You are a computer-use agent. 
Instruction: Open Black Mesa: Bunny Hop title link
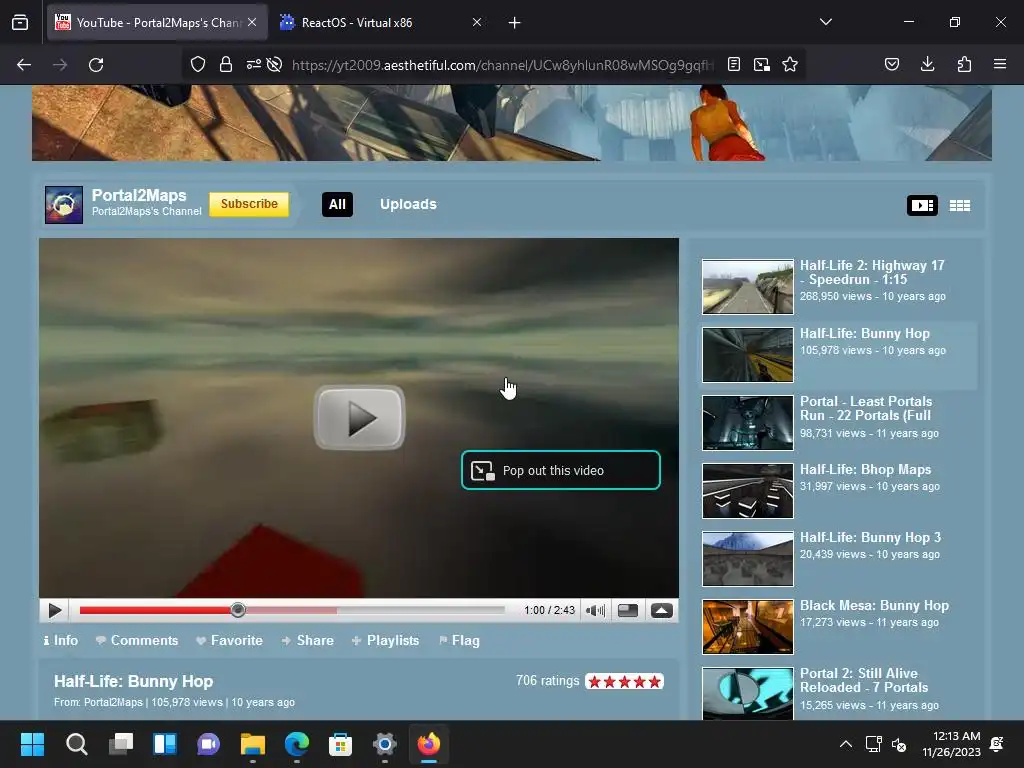click(874, 605)
